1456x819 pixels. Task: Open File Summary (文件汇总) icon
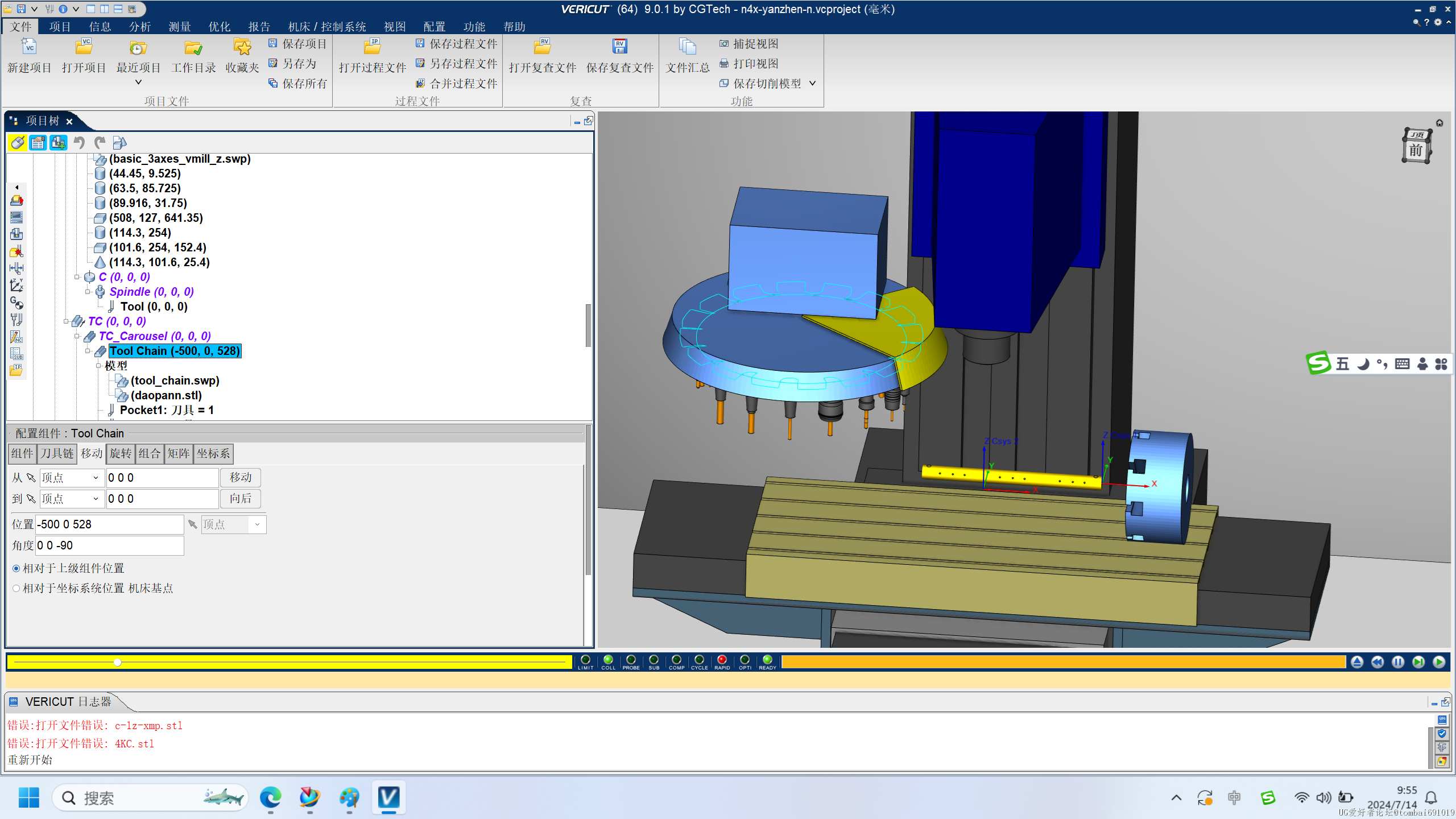click(x=688, y=47)
